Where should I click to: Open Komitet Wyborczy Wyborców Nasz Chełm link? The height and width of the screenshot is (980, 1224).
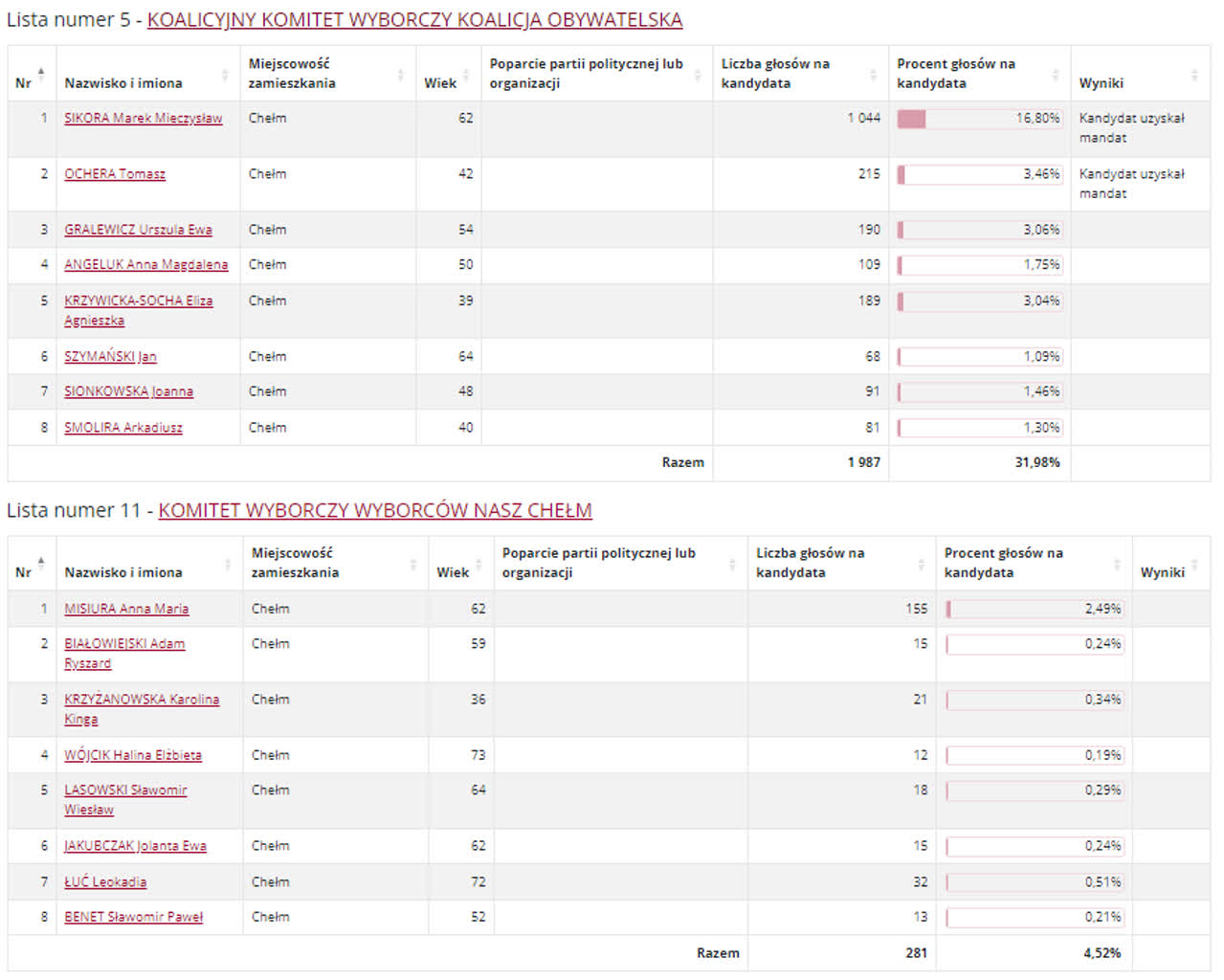[x=375, y=510]
